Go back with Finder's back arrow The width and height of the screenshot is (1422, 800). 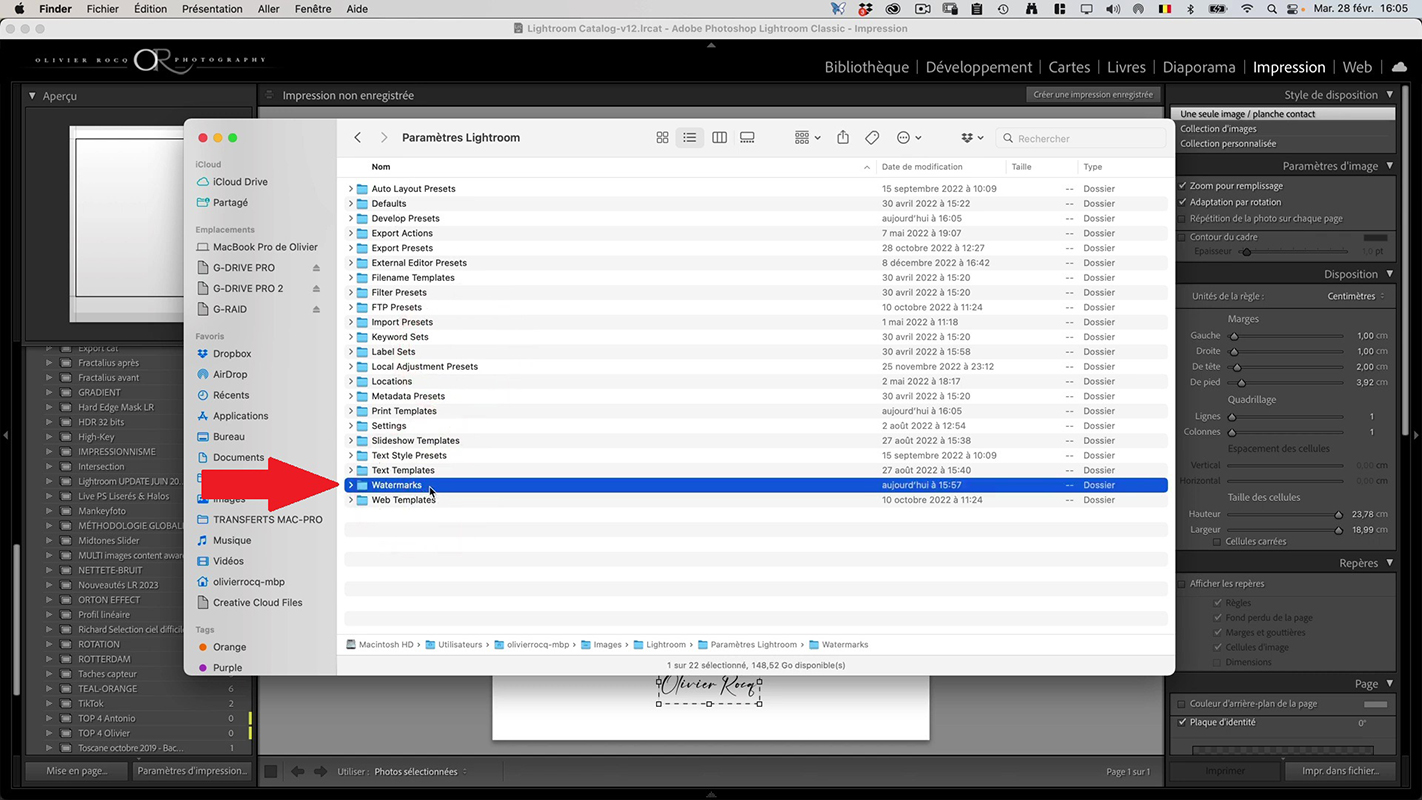click(x=357, y=138)
